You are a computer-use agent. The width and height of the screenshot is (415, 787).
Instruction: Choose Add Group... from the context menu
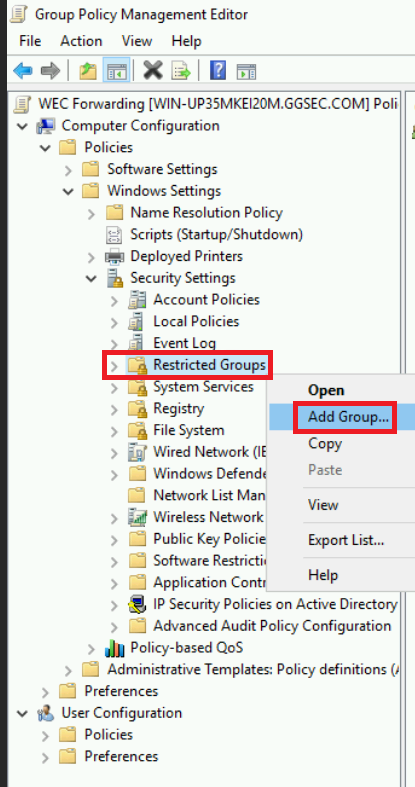(342, 417)
